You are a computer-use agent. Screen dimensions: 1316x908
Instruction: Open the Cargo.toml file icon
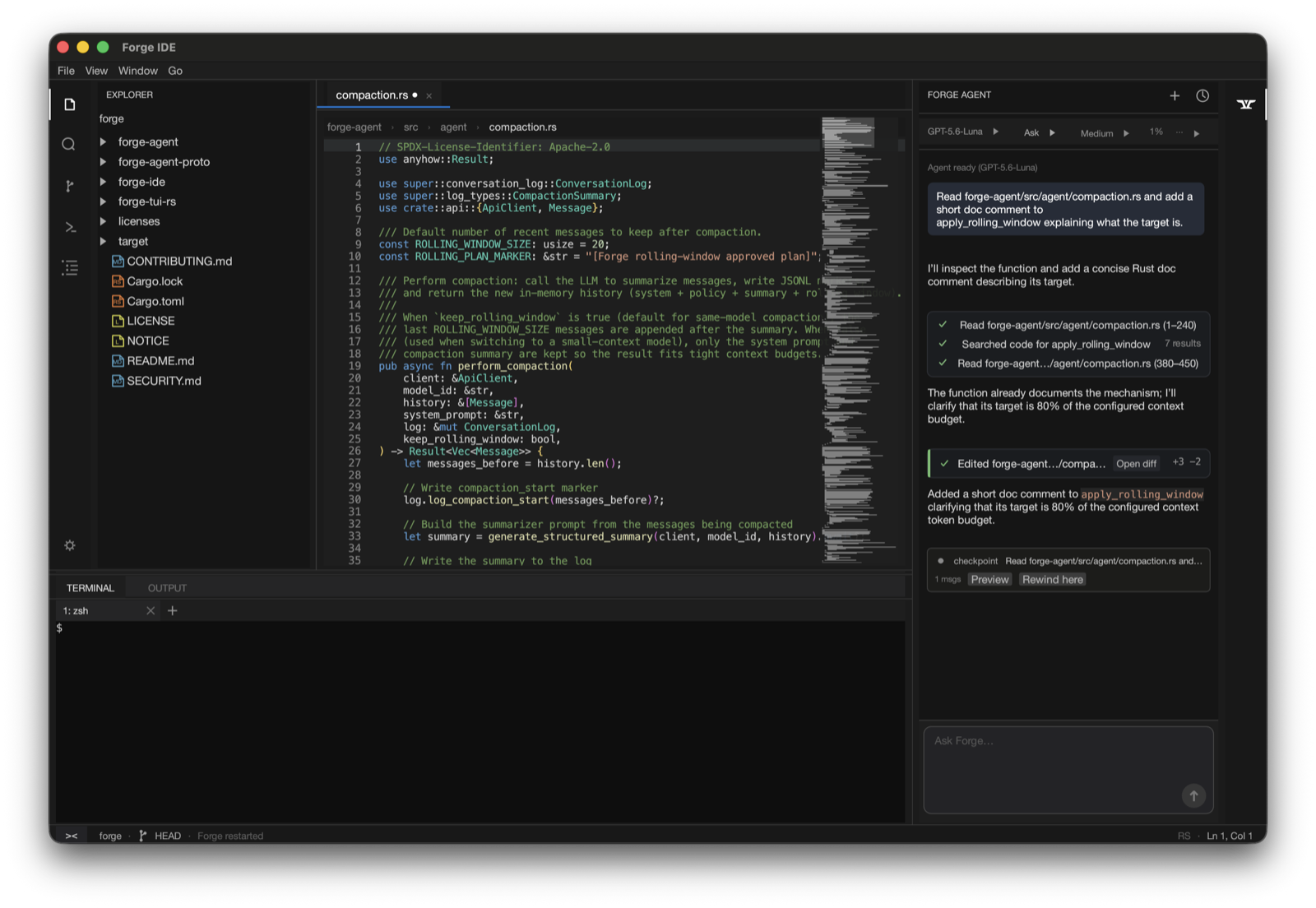point(118,301)
